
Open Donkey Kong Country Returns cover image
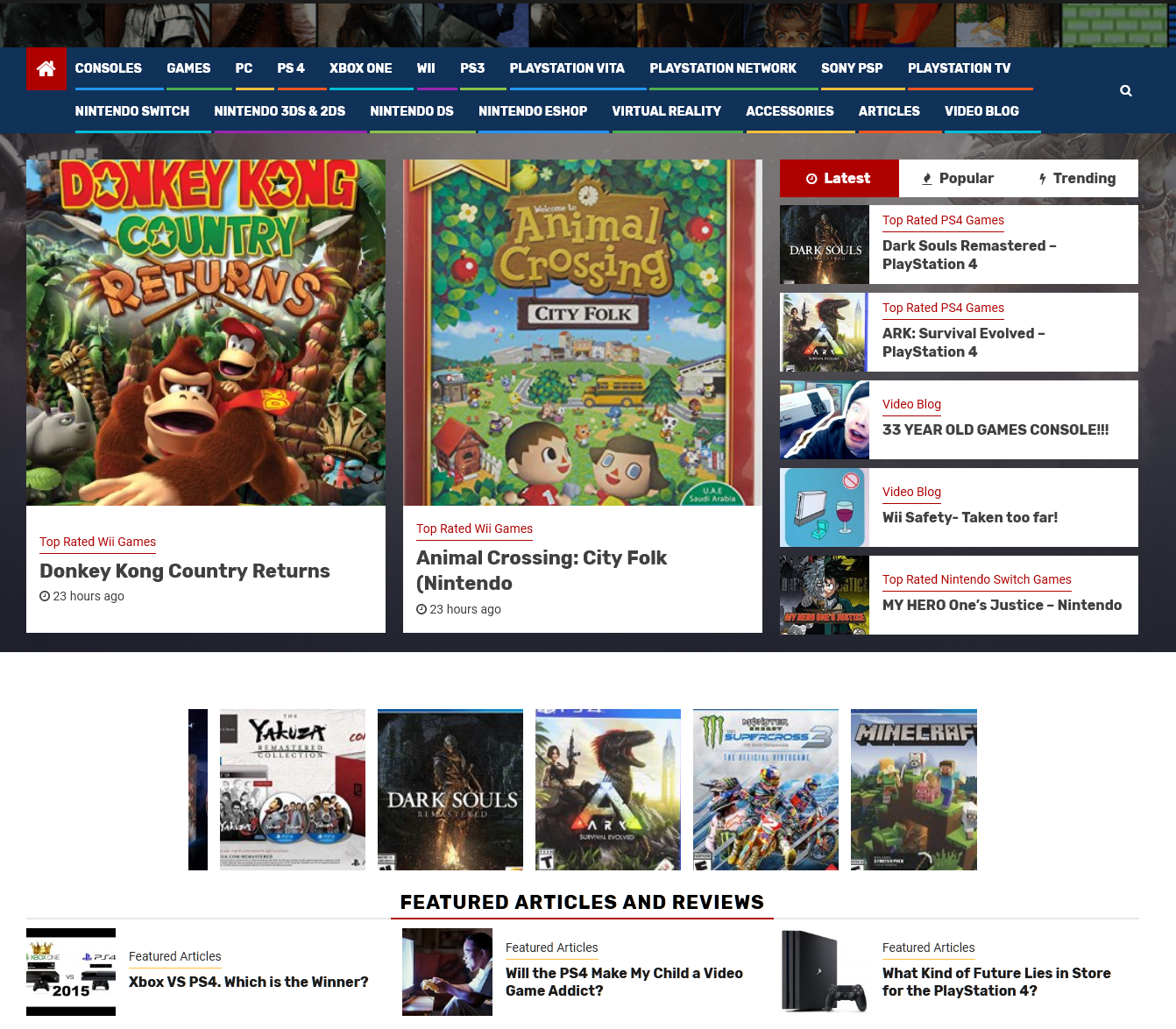pyautogui.click(x=206, y=332)
